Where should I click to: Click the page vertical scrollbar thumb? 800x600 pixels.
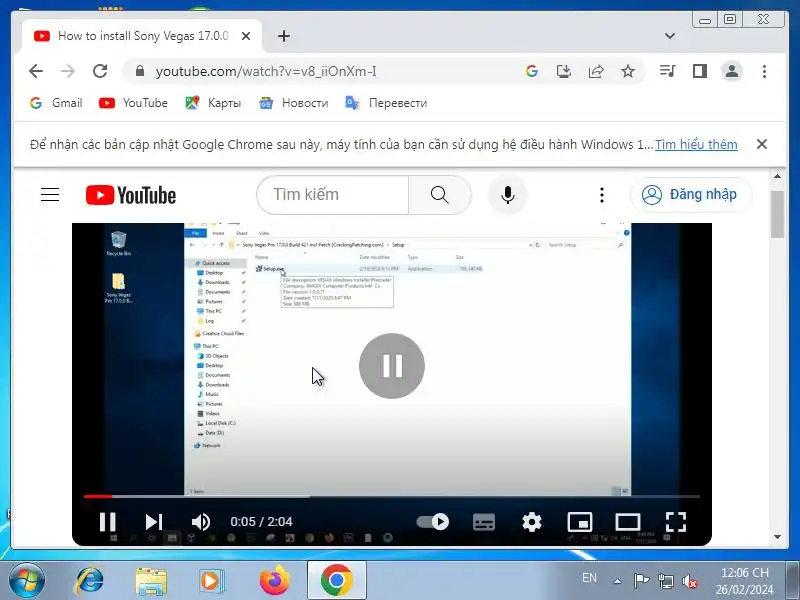click(777, 214)
